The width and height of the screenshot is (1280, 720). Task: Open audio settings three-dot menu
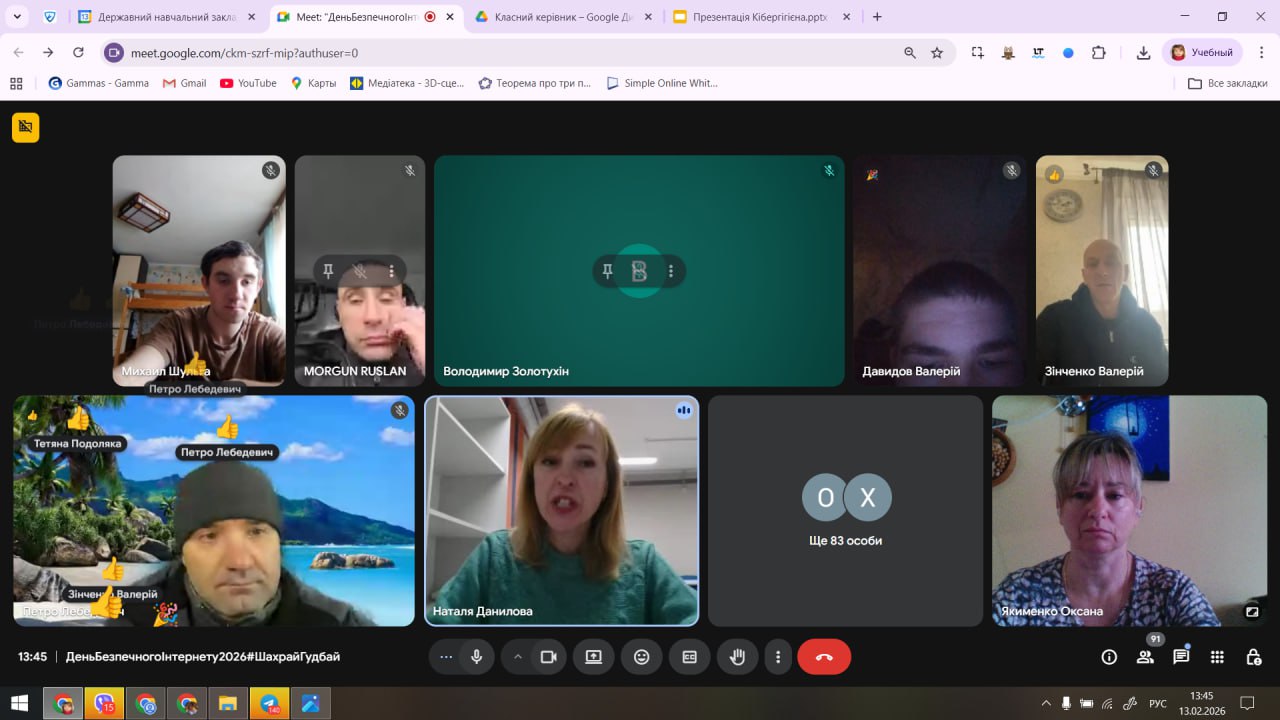(446, 657)
